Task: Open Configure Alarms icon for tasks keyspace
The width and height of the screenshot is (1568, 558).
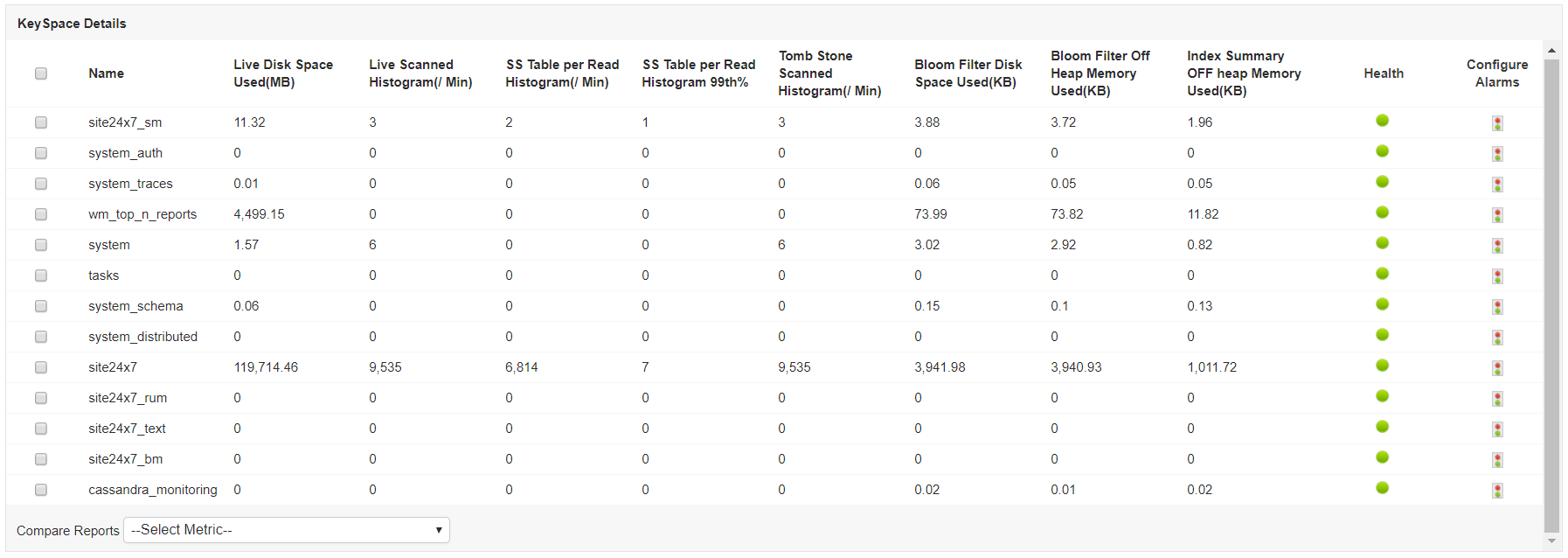Action: [1497, 276]
